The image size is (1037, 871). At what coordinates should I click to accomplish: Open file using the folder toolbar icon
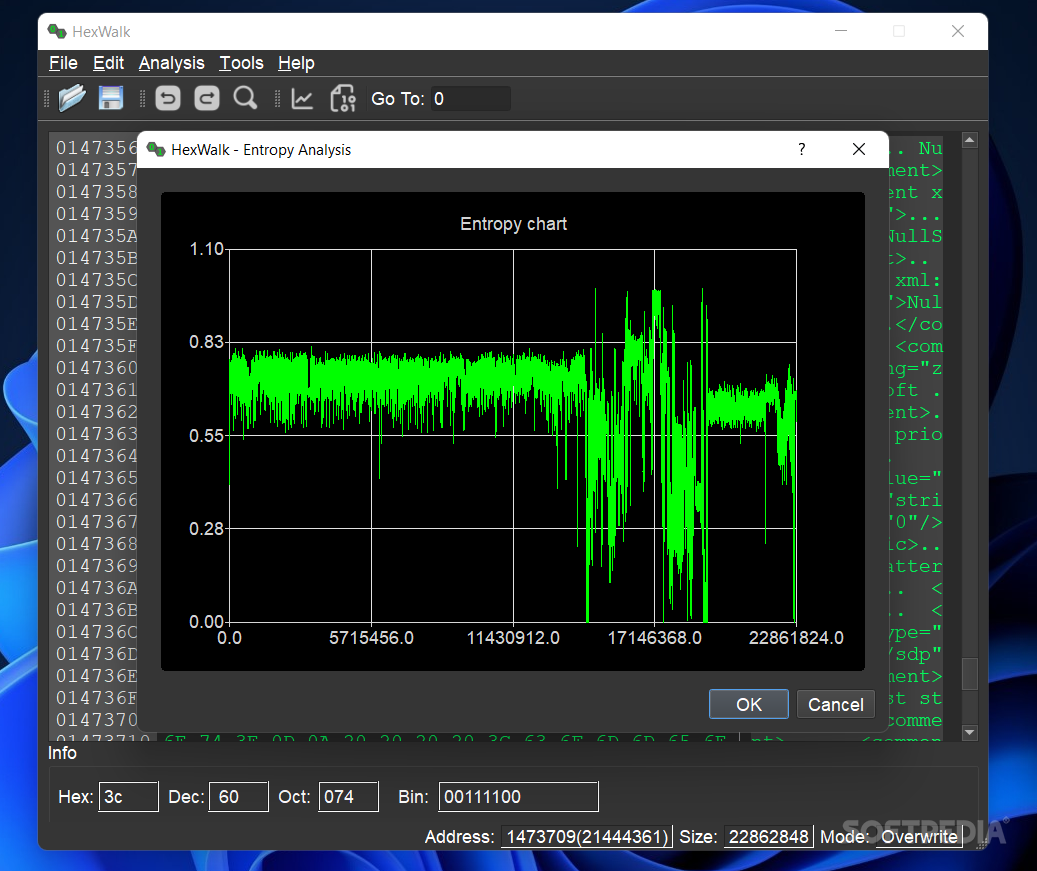[72, 99]
